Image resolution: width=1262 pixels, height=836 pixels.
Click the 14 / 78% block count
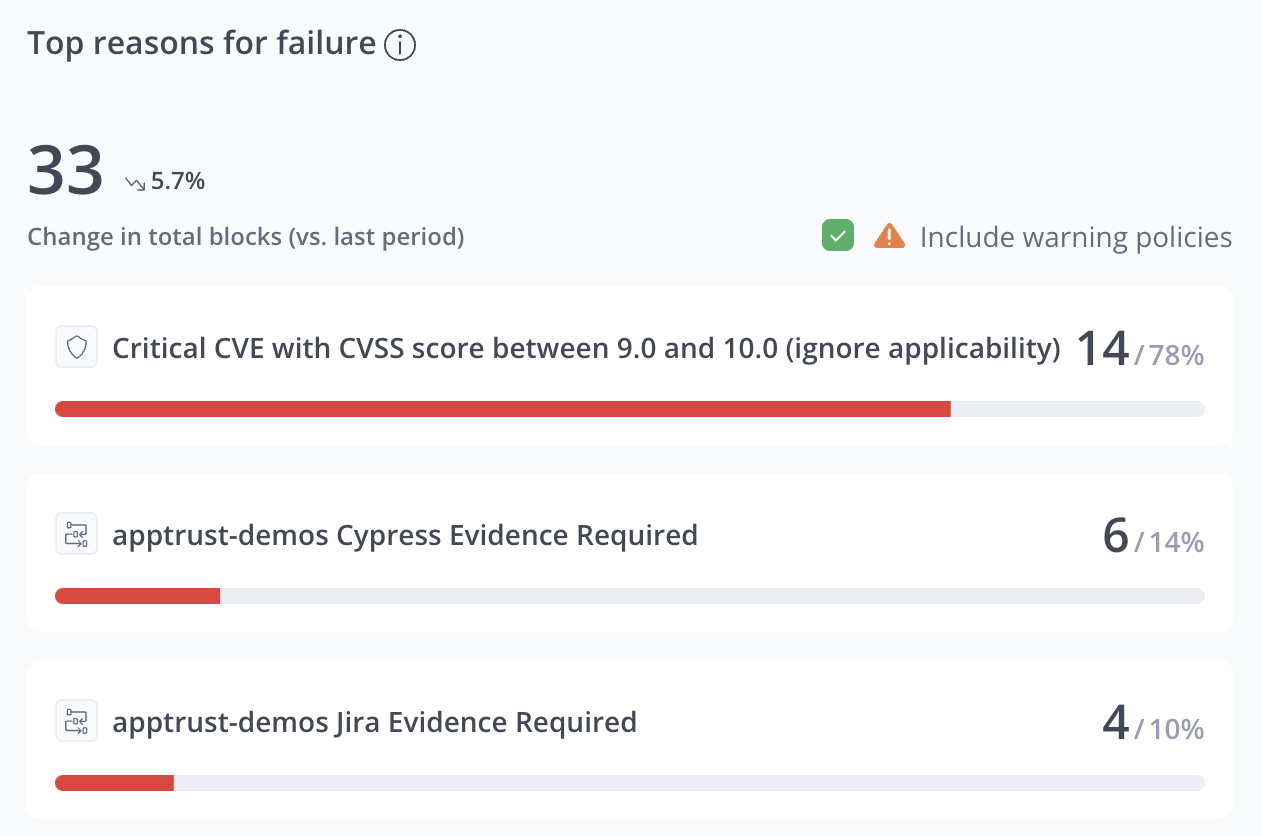[x=1139, y=351]
